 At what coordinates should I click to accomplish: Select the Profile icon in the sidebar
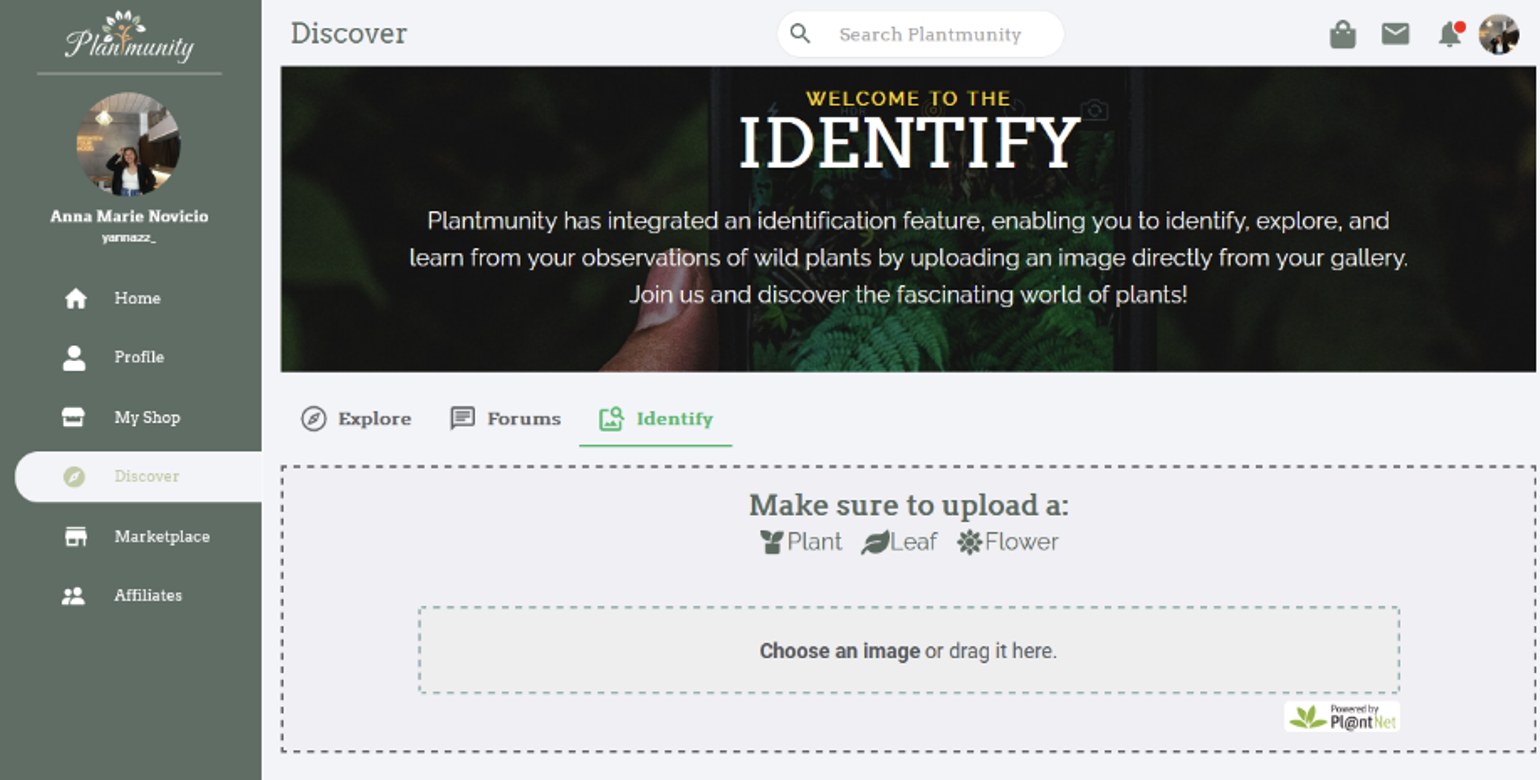click(74, 357)
